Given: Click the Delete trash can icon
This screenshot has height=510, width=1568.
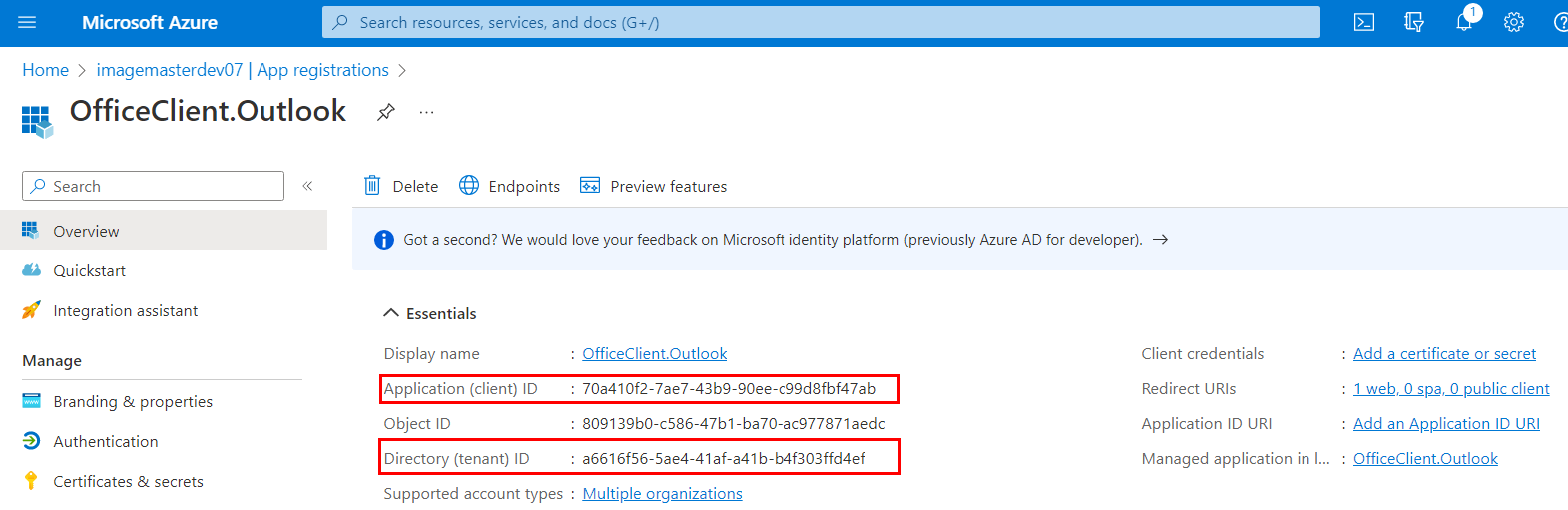Looking at the screenshot, I should 372,185.
